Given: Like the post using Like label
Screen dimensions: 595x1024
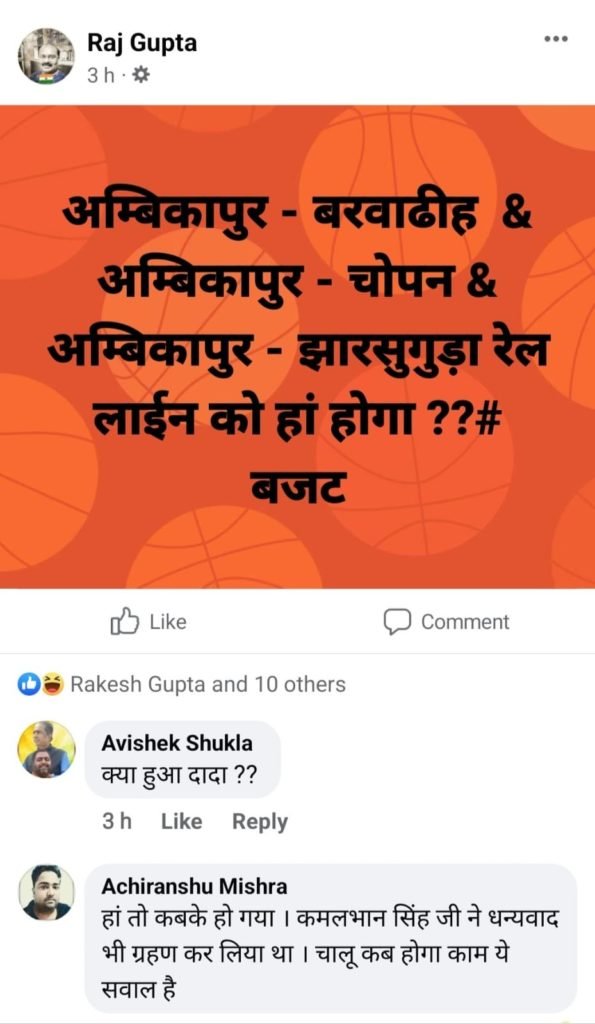Looking at the screenshot, I should tap(168, 622).
